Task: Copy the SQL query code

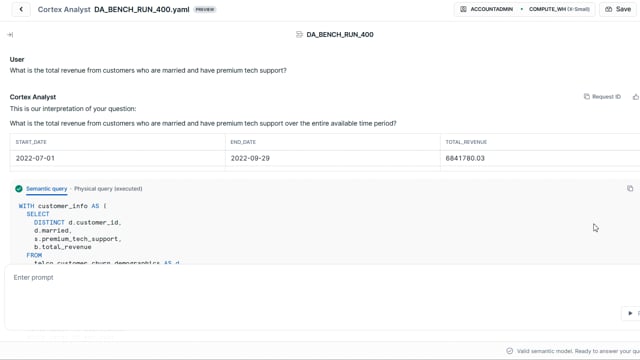Action: click(x=630, y=188)
